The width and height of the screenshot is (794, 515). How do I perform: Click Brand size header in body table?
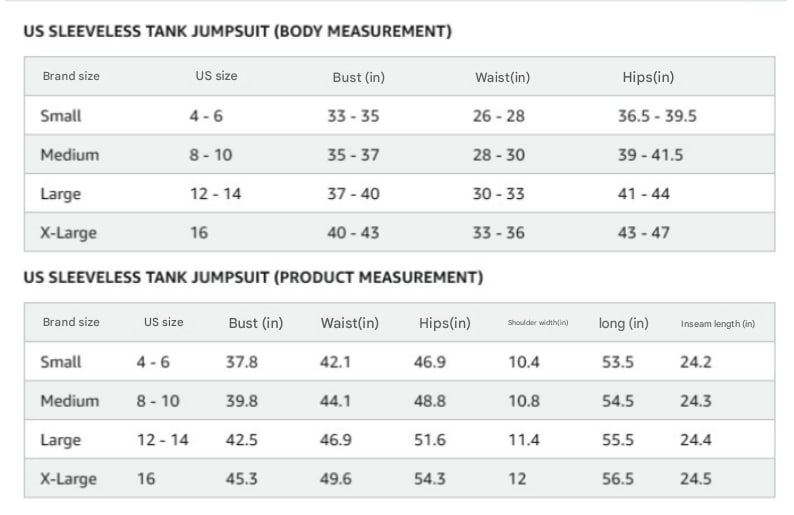(x=71, y=76)
